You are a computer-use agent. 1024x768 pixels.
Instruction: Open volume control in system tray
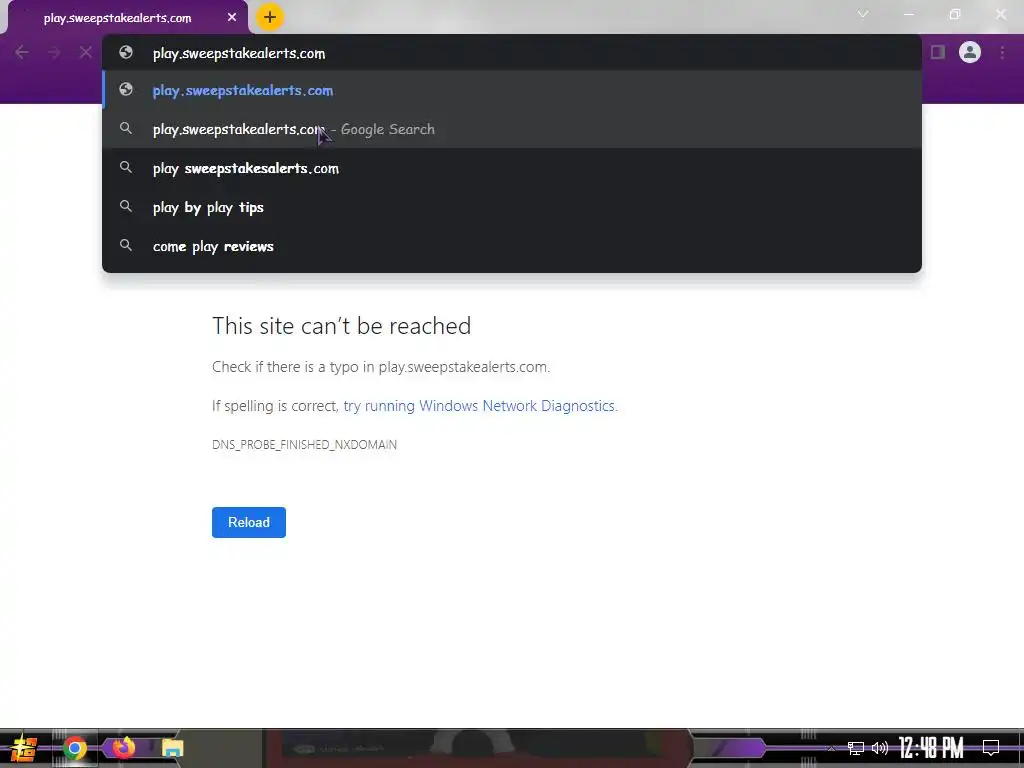[880, 748]
